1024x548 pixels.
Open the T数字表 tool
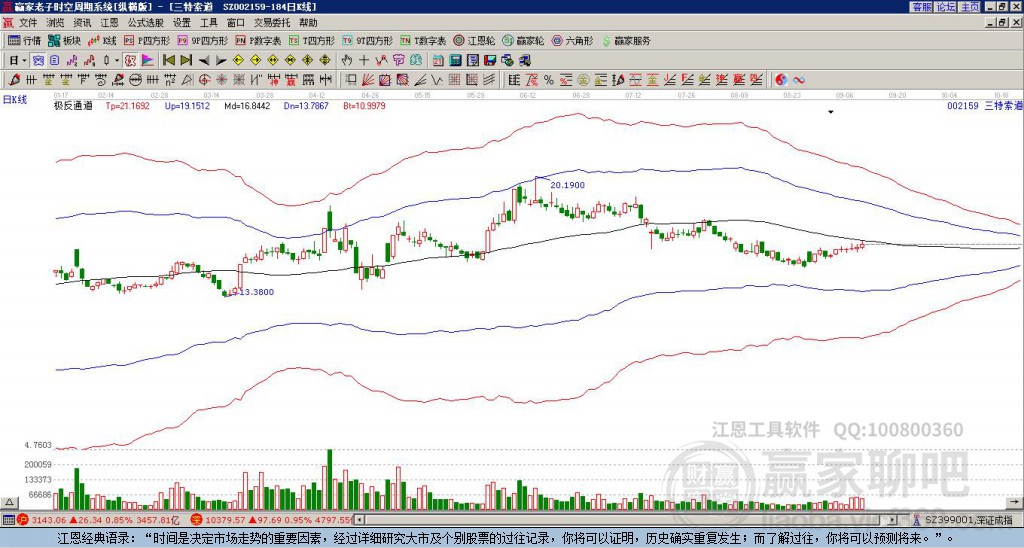[x=423, y=40]
